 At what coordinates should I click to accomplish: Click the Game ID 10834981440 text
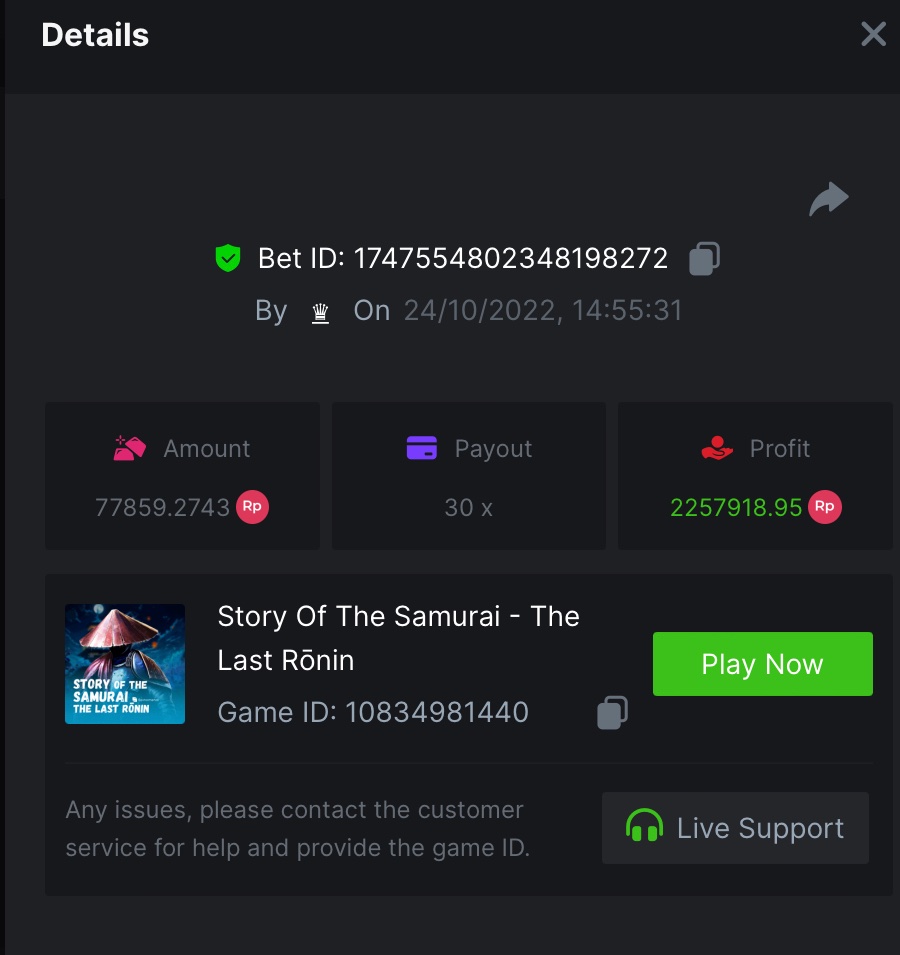[373, 713]
